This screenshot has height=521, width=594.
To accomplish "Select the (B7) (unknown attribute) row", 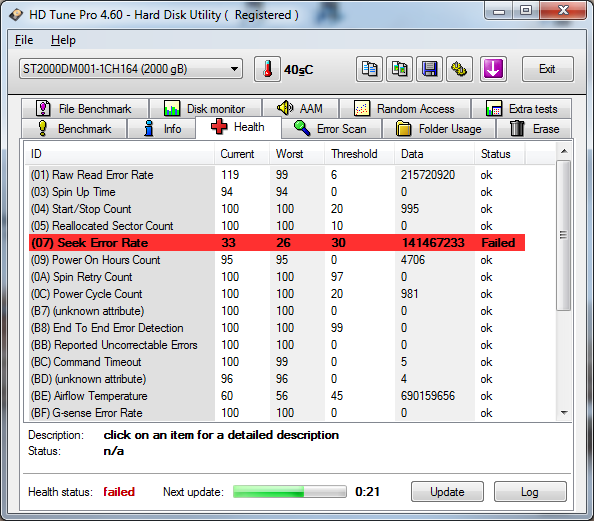I will (277, 311).
